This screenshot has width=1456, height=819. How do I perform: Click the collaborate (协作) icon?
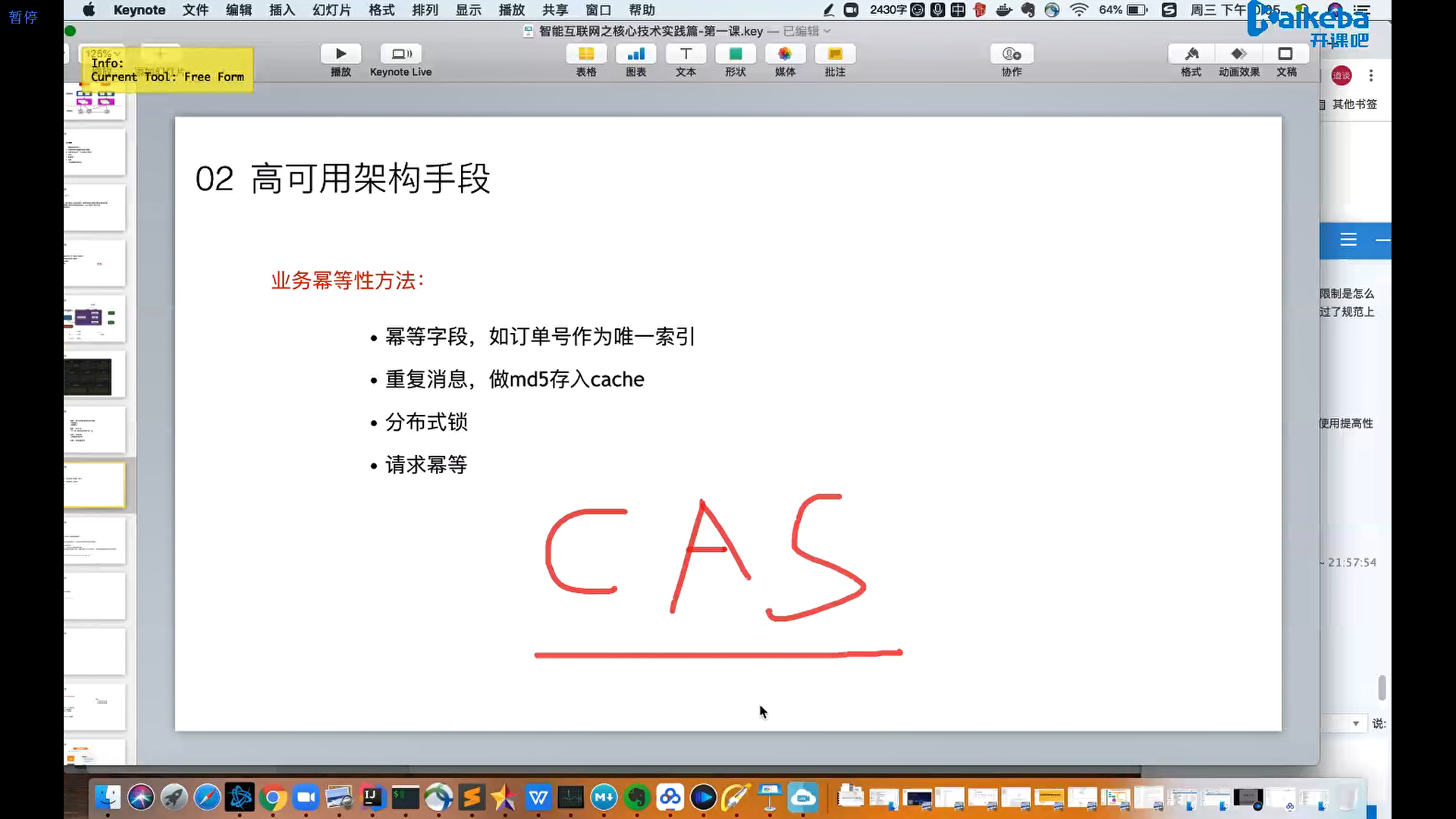click(1012, 55)
